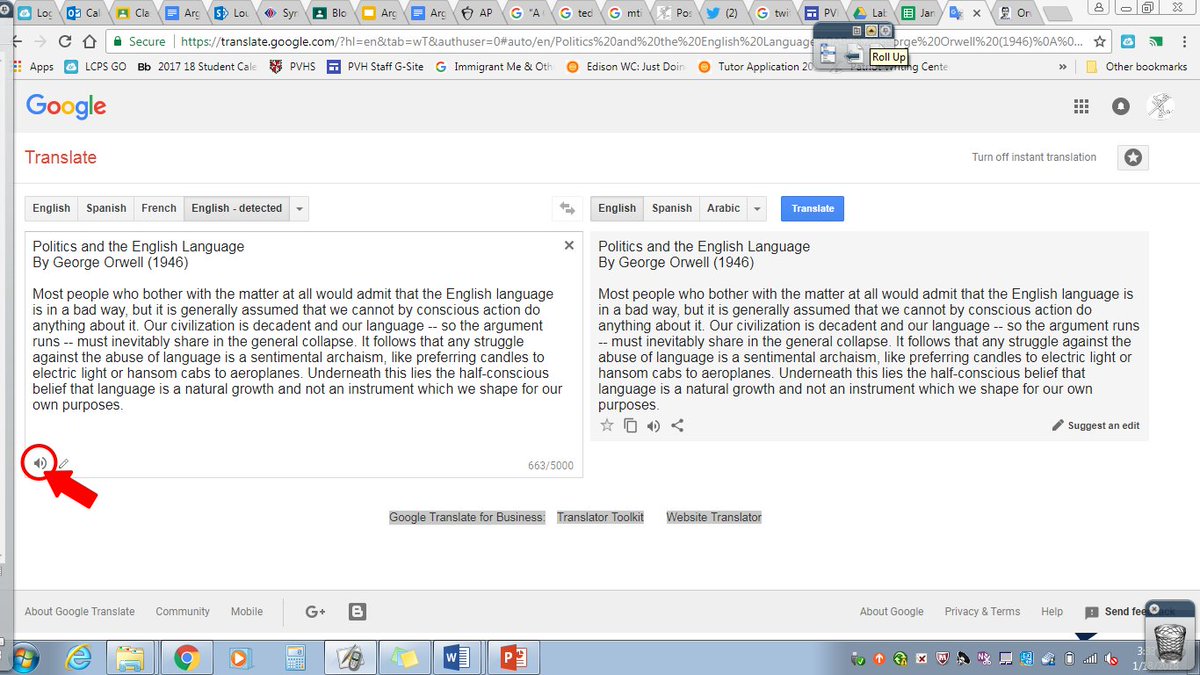Open the handwriting input pencil tool
Screen dimensions: 1200x675
click(x=64, y=464)
